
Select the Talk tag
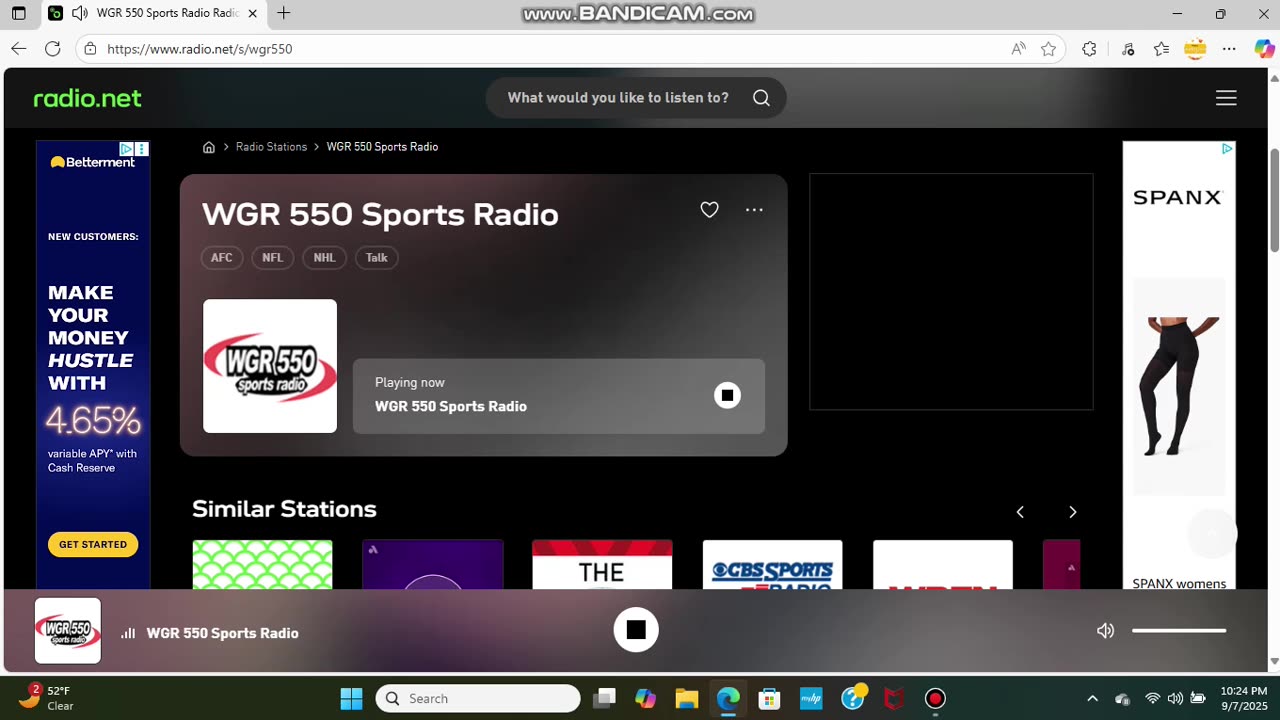[x=377, y=258]
